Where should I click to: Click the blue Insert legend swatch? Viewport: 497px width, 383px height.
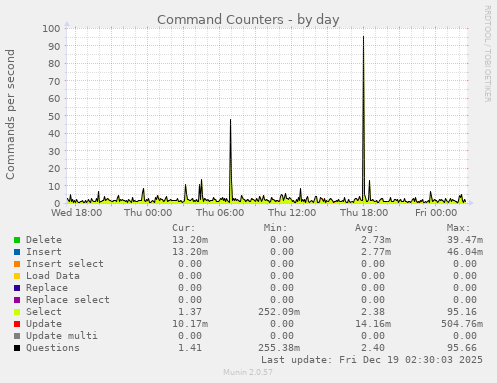17,252
